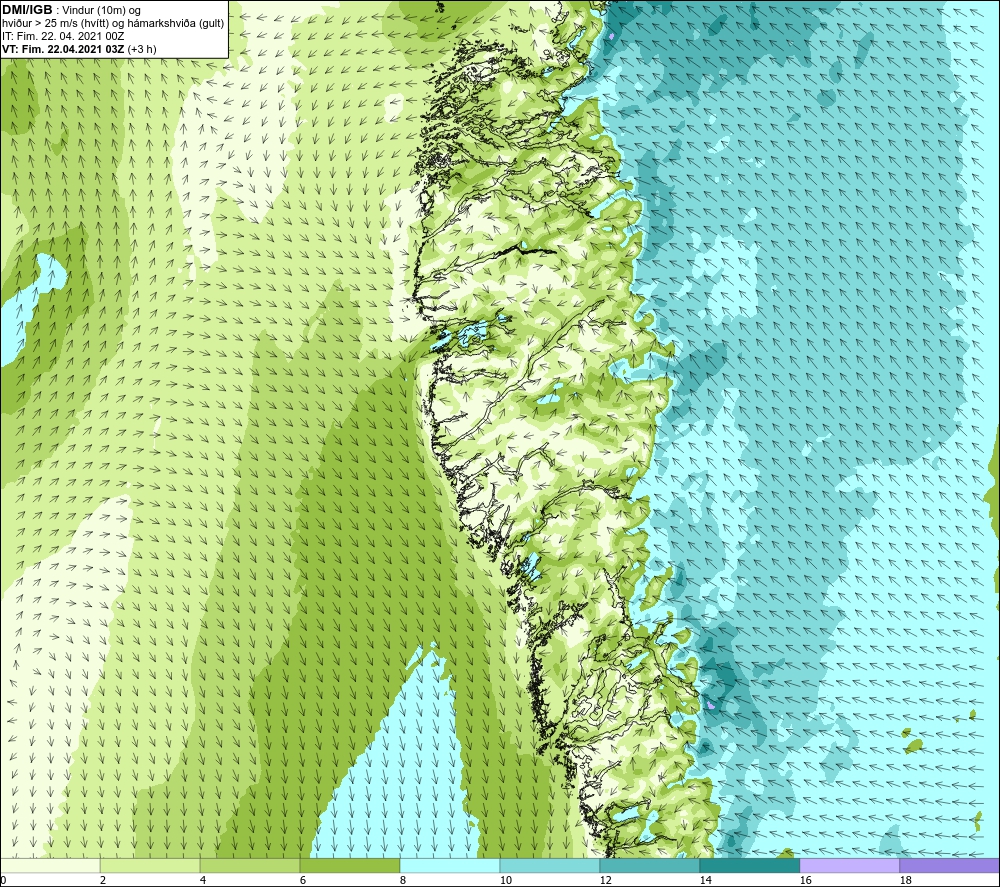Click the 12–14 m/s teal legend swatch

(x=649, y=866)
